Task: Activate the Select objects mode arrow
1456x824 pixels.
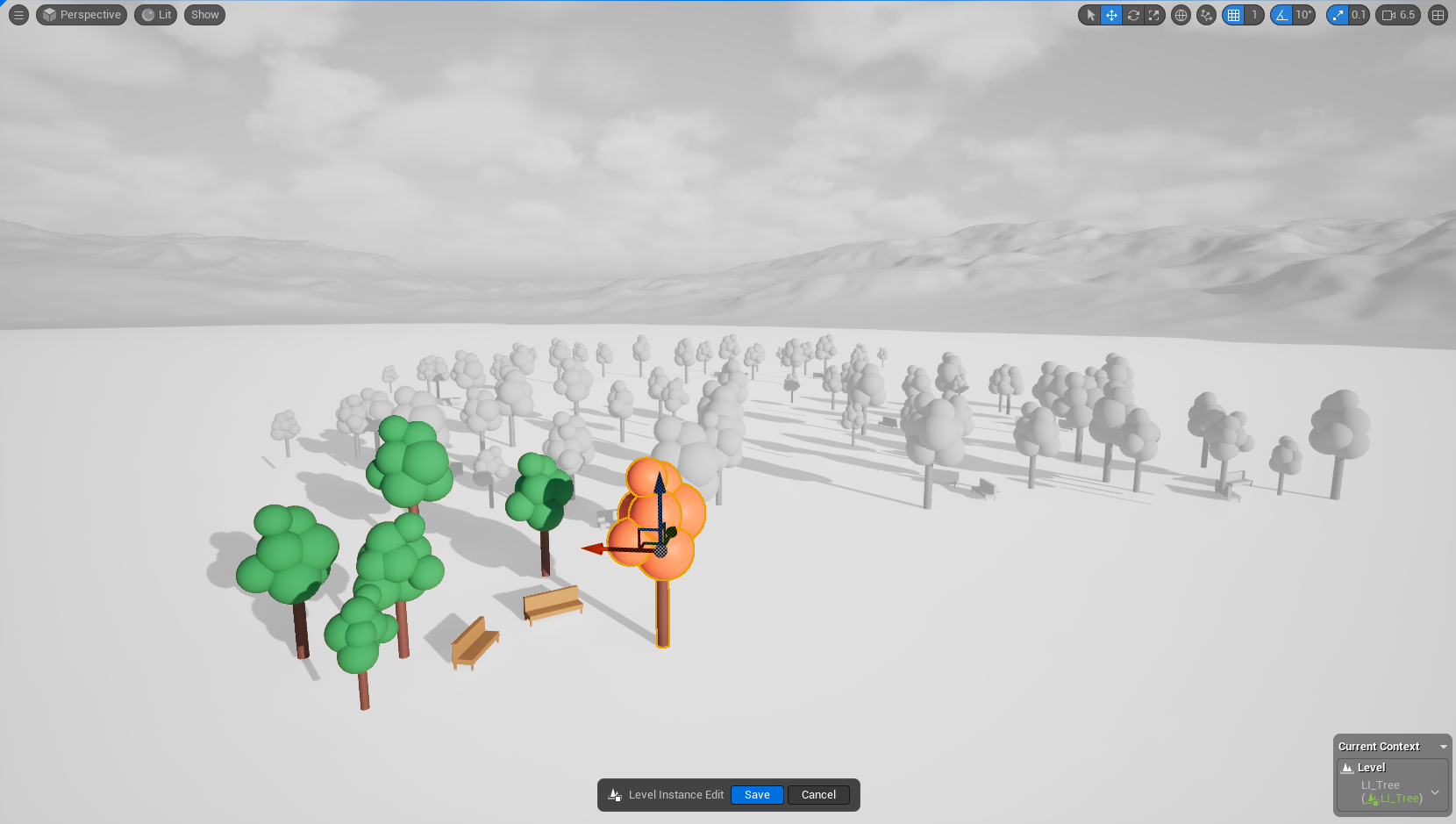Action: coord(1090,15)
